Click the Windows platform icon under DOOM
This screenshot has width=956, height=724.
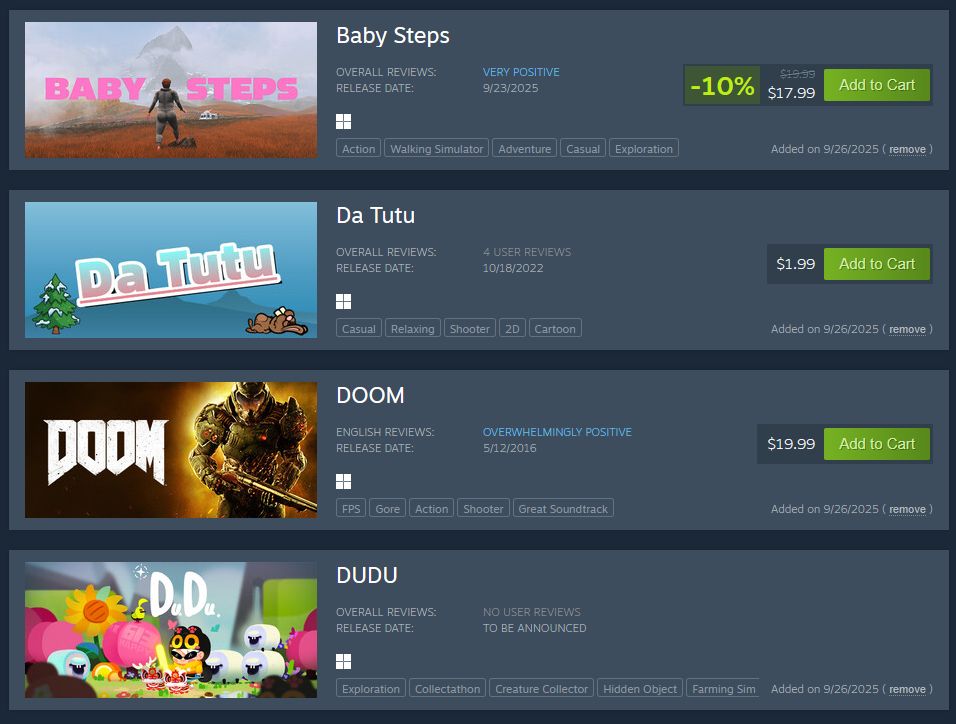click(x=343, y=481)
